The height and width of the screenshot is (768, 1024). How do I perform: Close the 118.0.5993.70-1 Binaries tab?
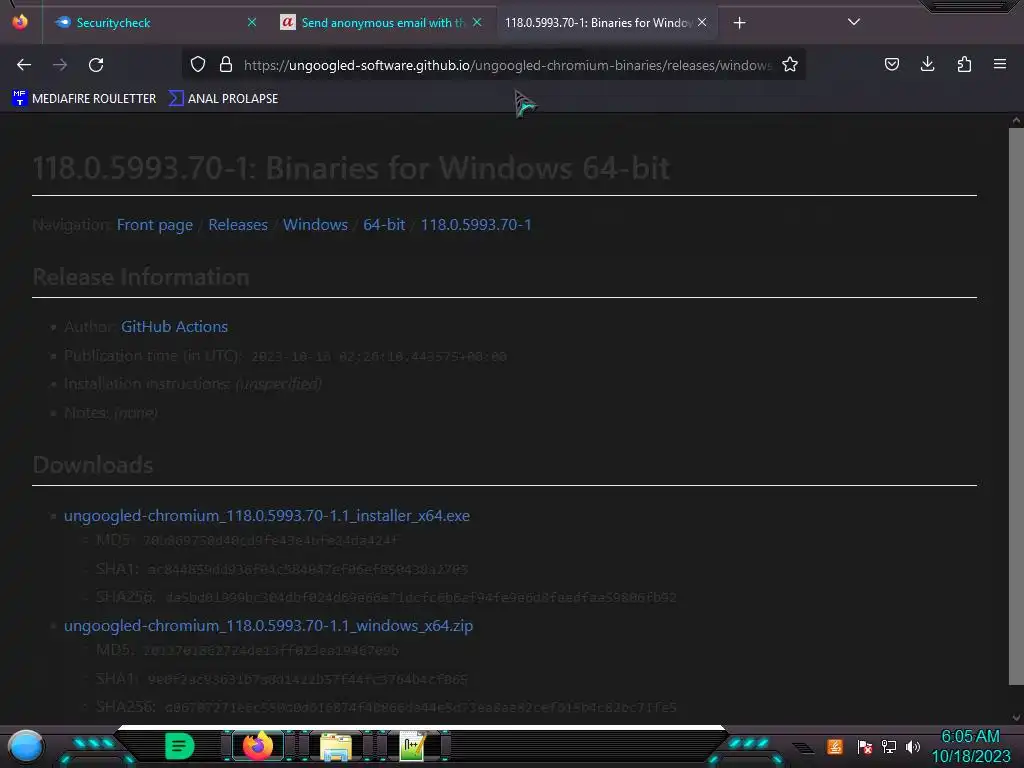[x=702, y=22]
